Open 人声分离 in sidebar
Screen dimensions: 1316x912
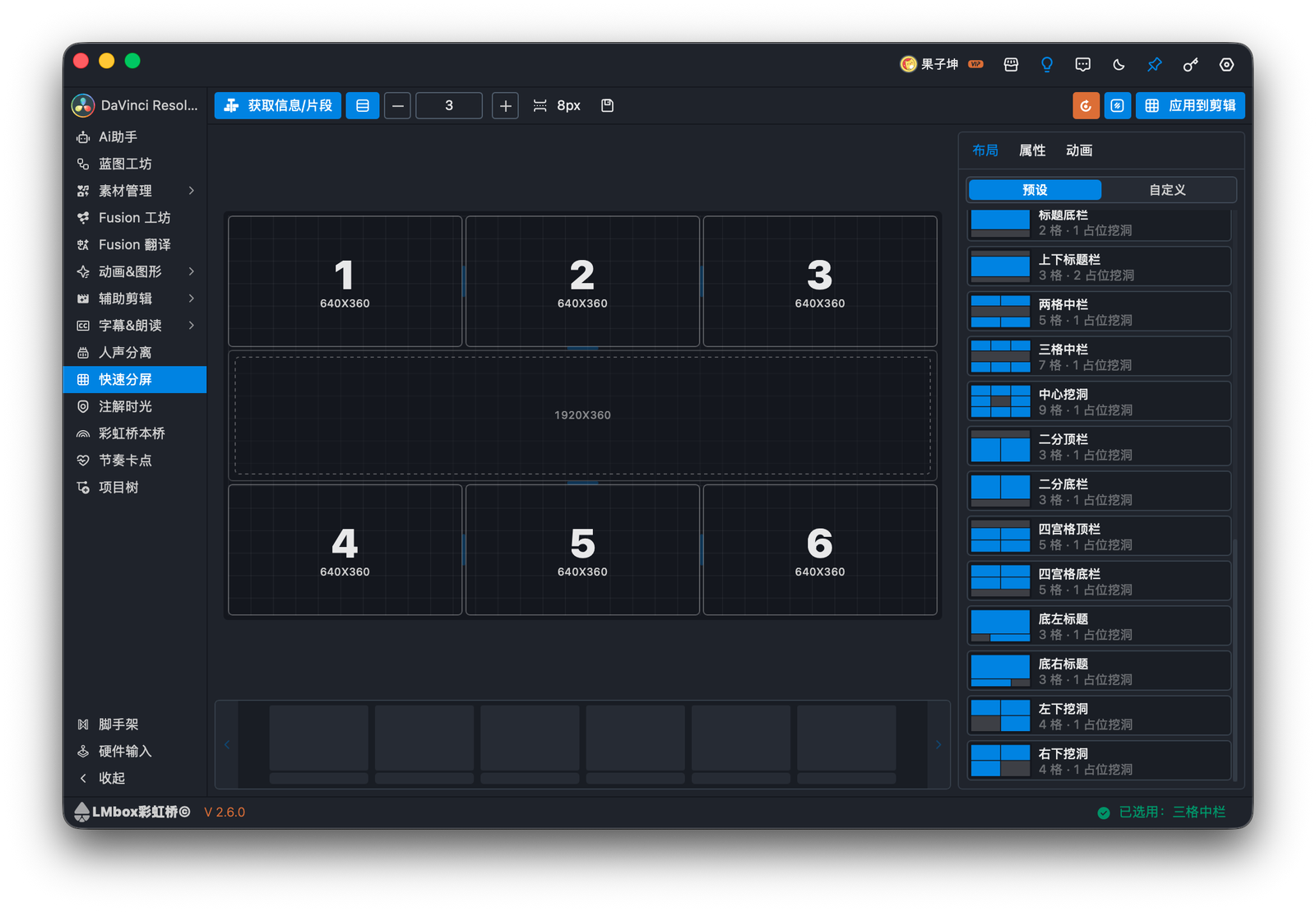point(135,353)
